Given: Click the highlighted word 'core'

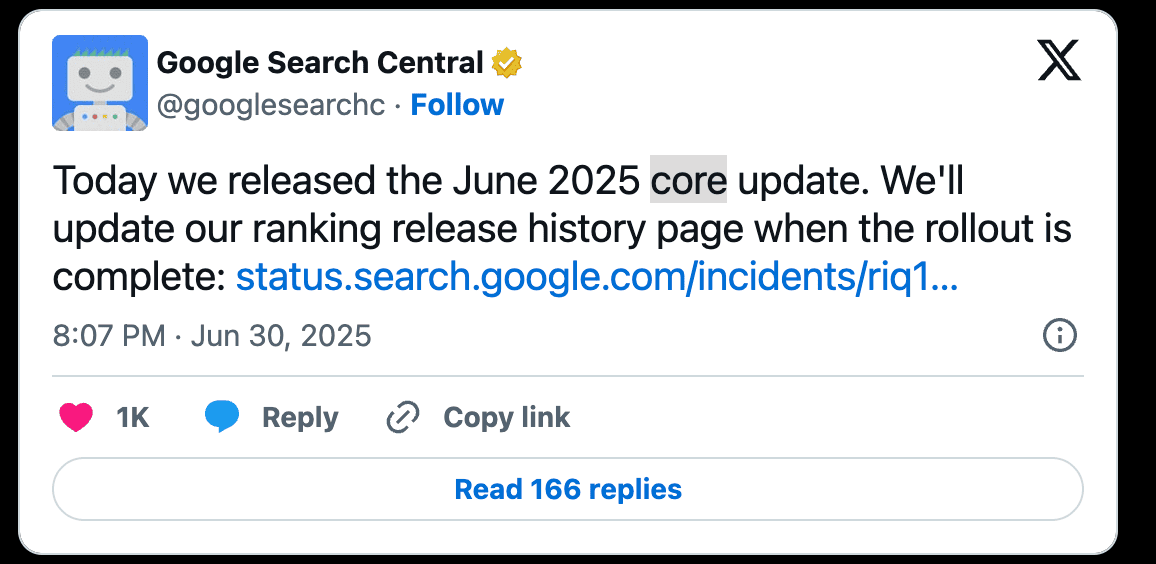Looking at the screenshot, I should [x=688, y=182].
